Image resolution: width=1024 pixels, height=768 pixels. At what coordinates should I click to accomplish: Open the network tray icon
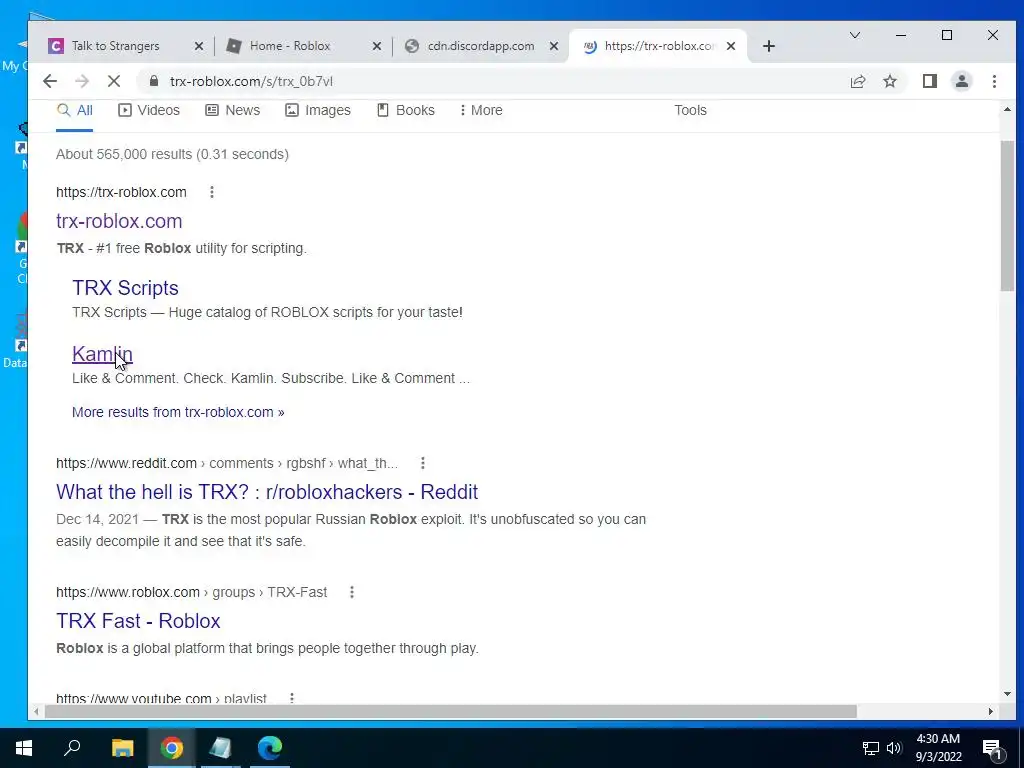(870, 748)
